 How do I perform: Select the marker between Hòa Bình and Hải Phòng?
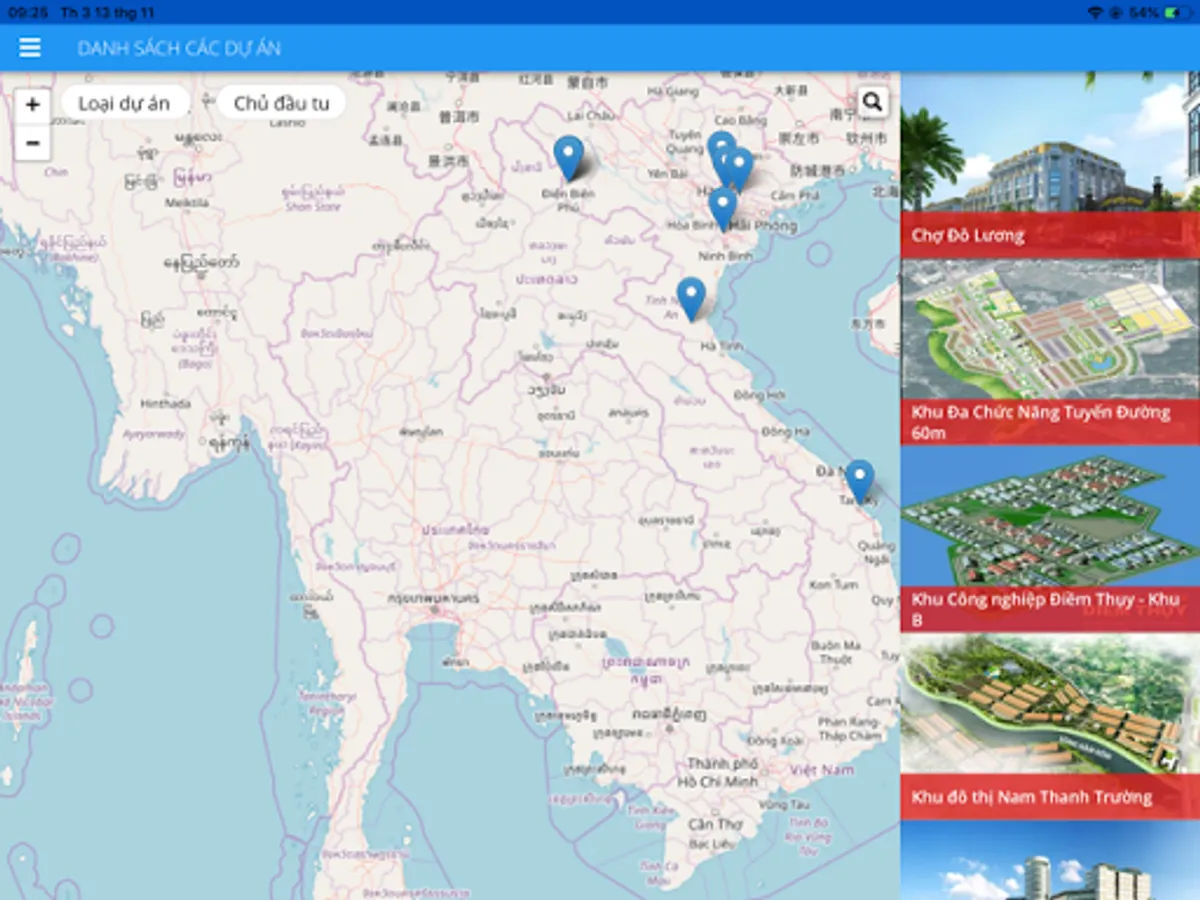coord(722,207)
